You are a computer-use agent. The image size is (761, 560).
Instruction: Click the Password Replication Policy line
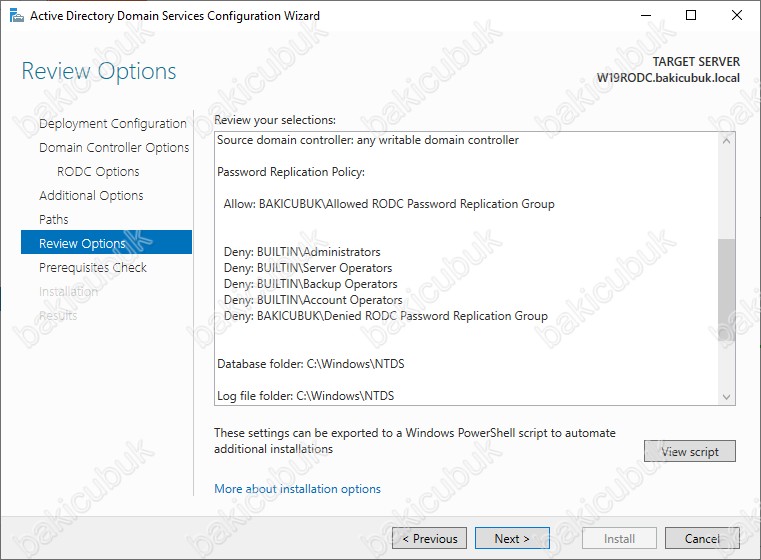291,172
